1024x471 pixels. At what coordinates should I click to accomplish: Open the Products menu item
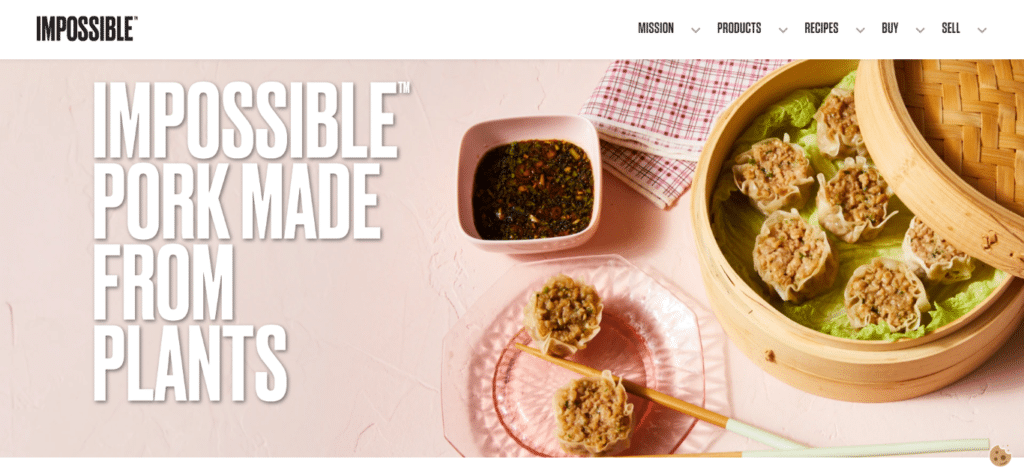tap(739, 29)
